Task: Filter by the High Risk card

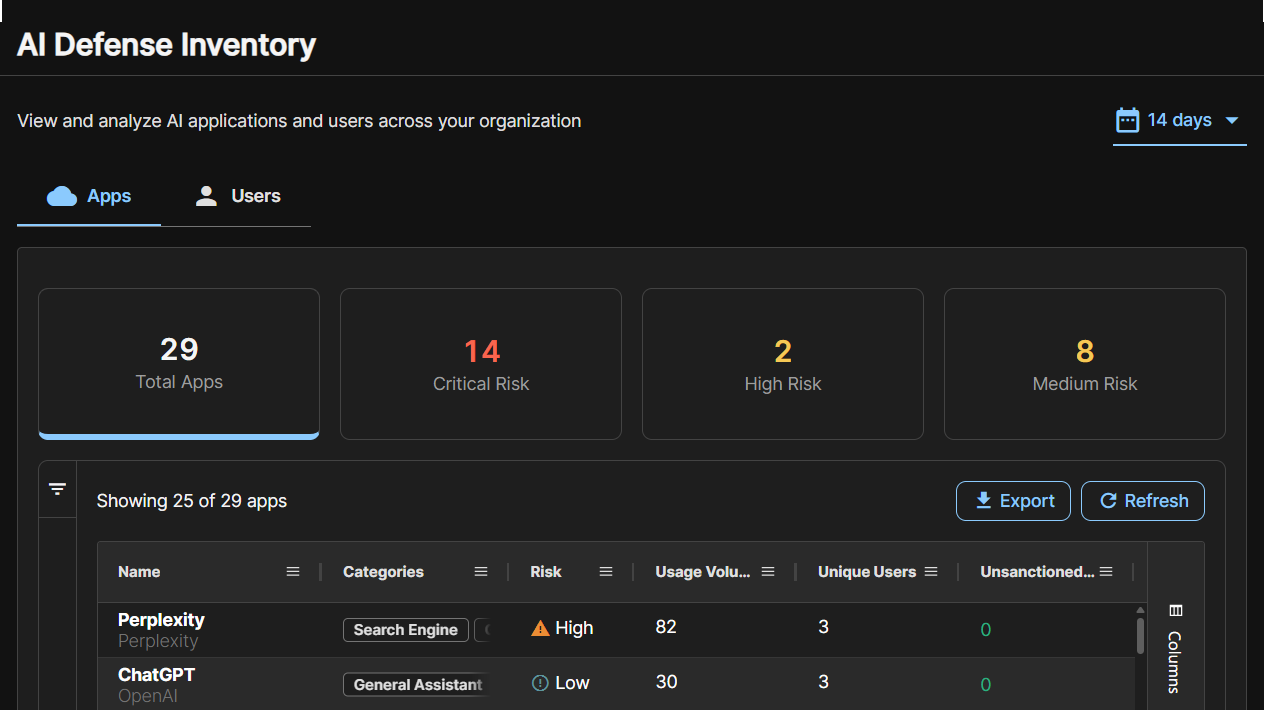Action: pyautogui.click(x=783, y=364)
